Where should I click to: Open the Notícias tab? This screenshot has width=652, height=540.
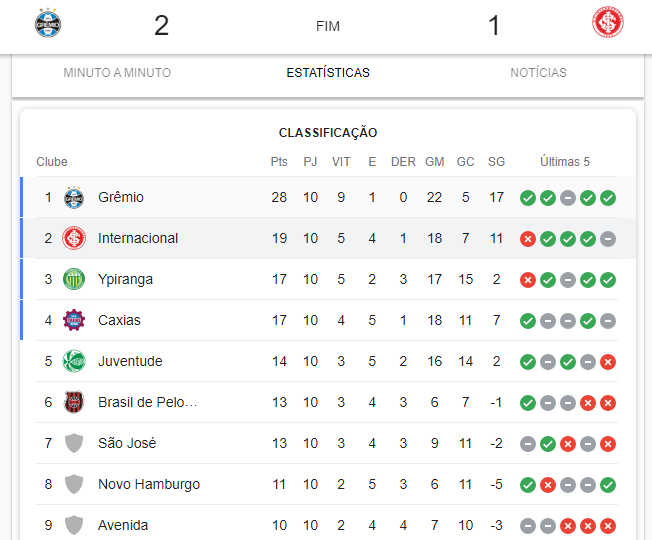click(538, 73)
